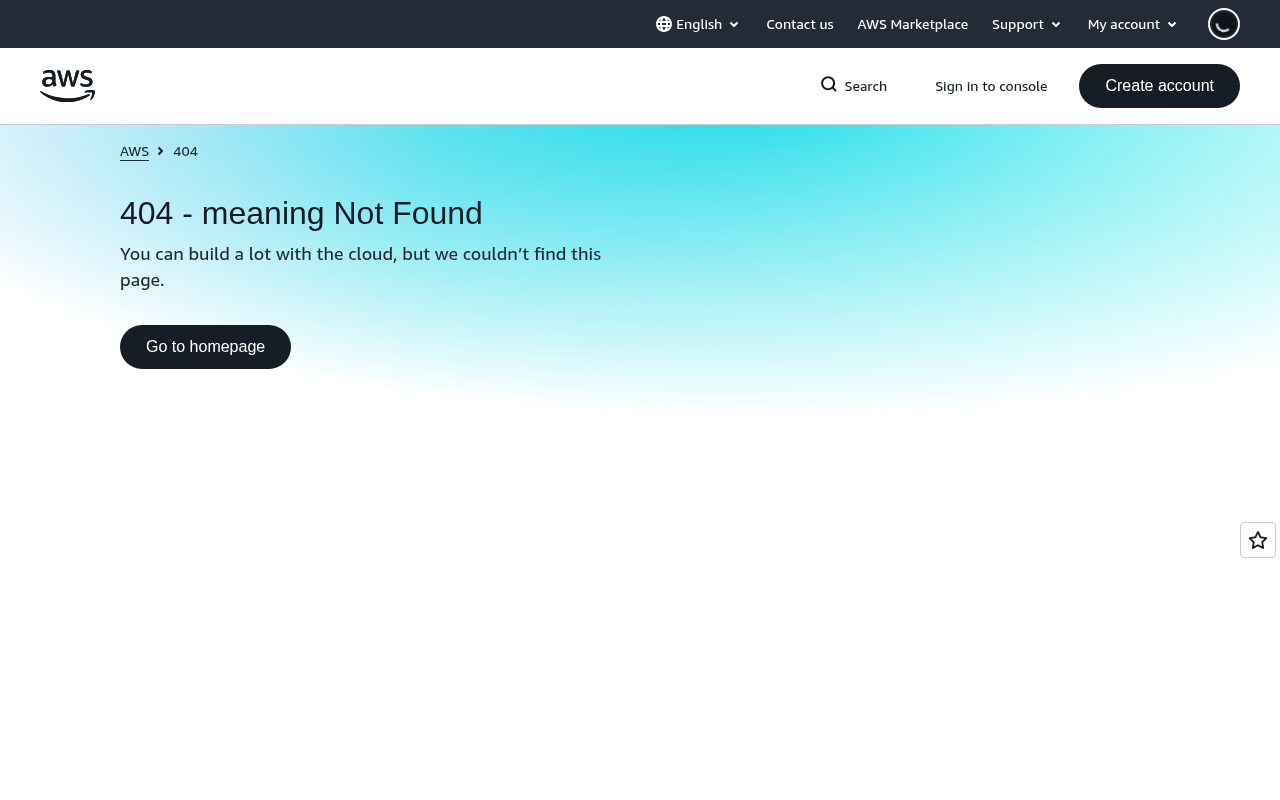Click the breadcrumb separator chevron

[x=160, y=151]
